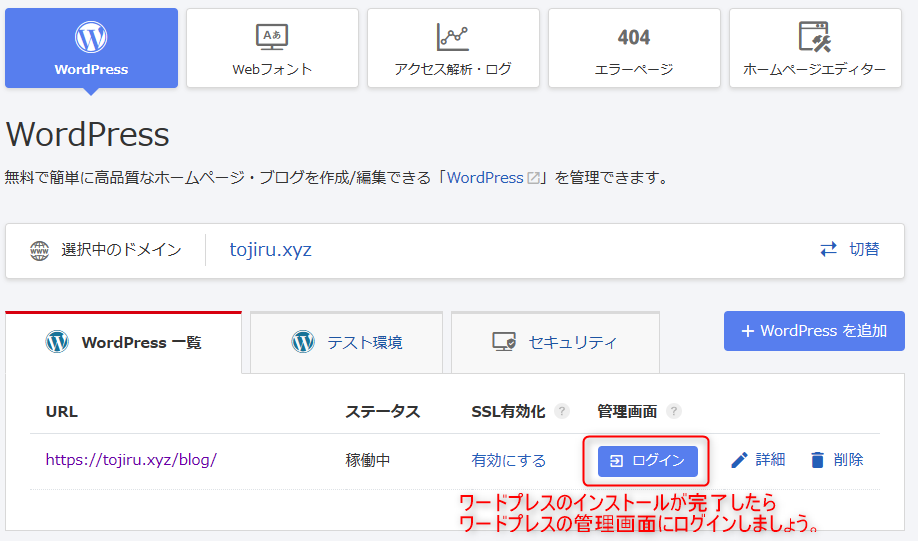Click the large WordPress page heading
This screenshot has height=541, width=918.
pyautogui.click(x=88, y=135)
